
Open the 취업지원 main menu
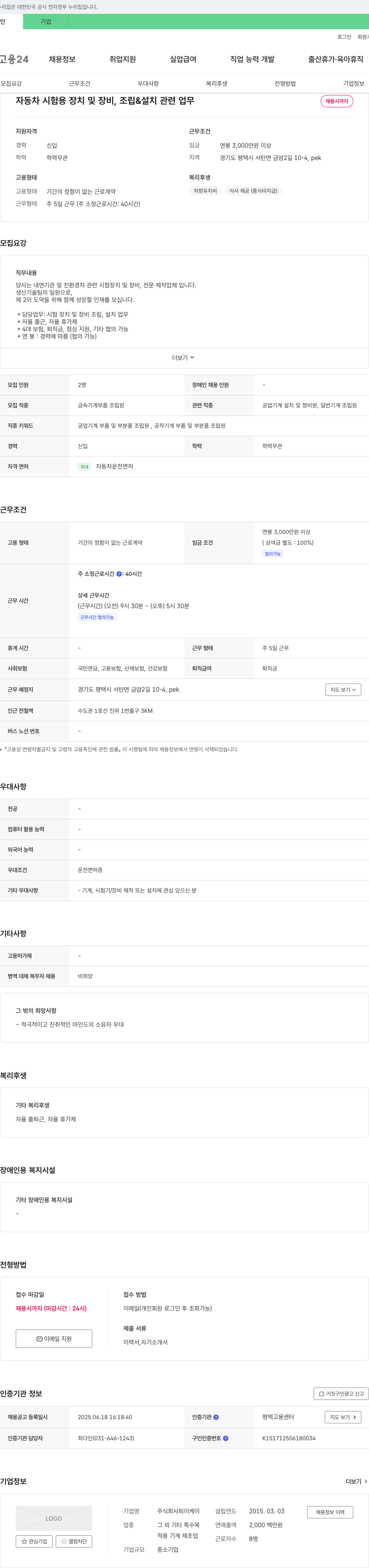click(x=122, y=59)
